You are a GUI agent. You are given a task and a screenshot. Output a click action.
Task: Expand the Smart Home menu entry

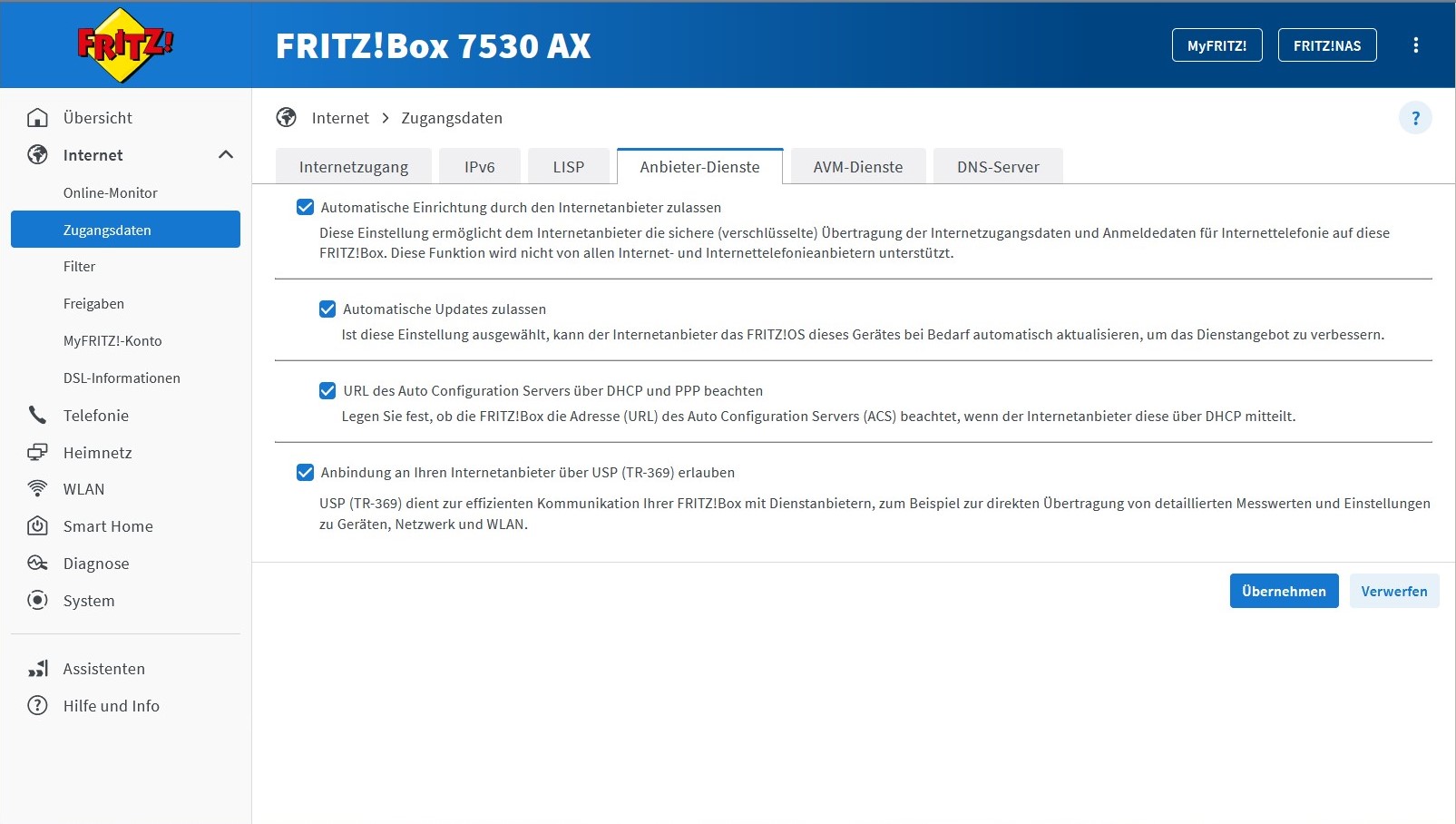(125, 526)
